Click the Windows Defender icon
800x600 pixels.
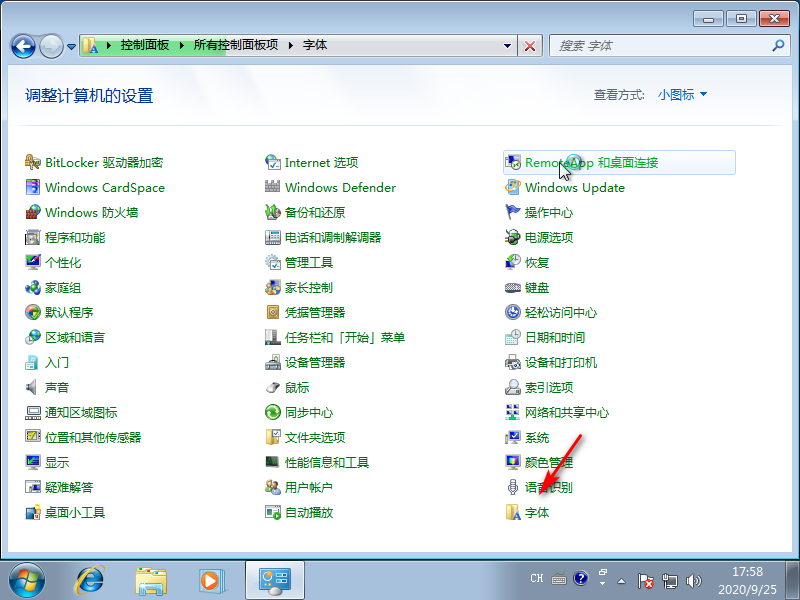[x=273, y=188]
